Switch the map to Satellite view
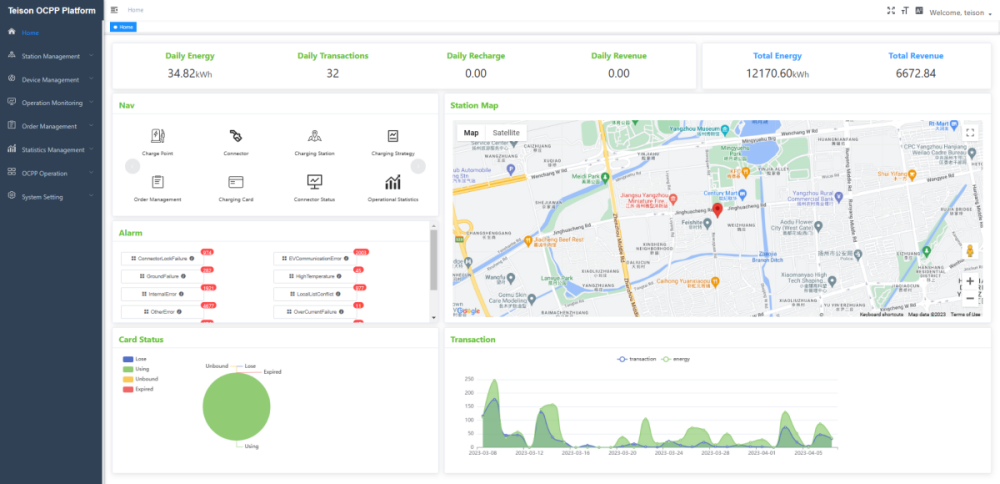Image resolution: width=1000 pixels, height=484 pixels. click(x=506, y=132)
